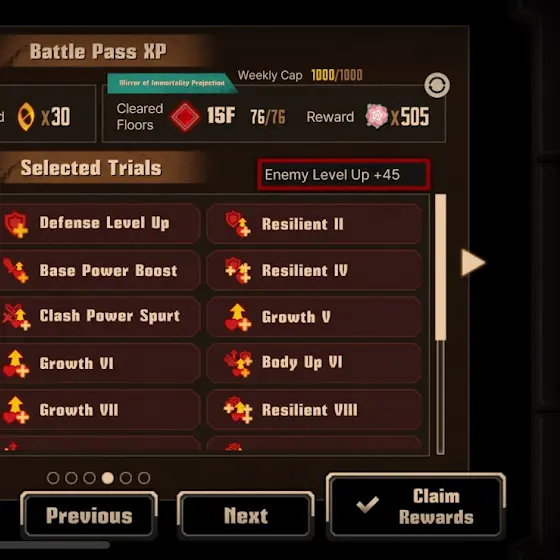Select the first page indicator dot
The height and width of the screenshot is (560, 560).
coord(53,478)
